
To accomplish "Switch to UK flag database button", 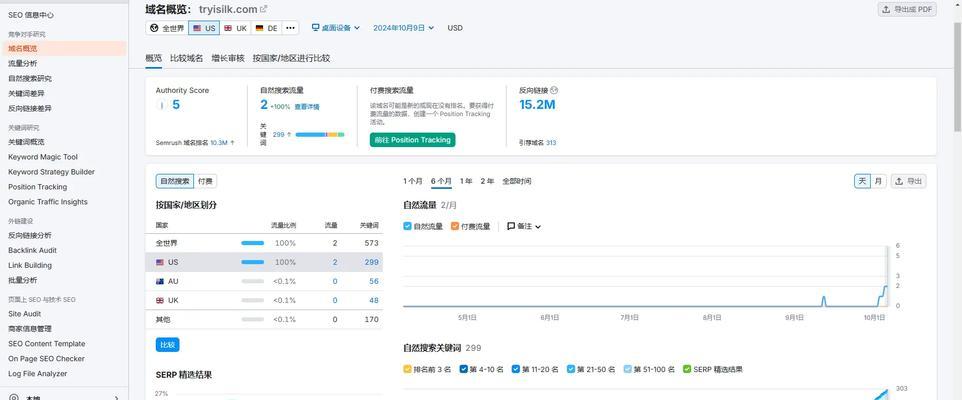I will (x=236, y=28).
